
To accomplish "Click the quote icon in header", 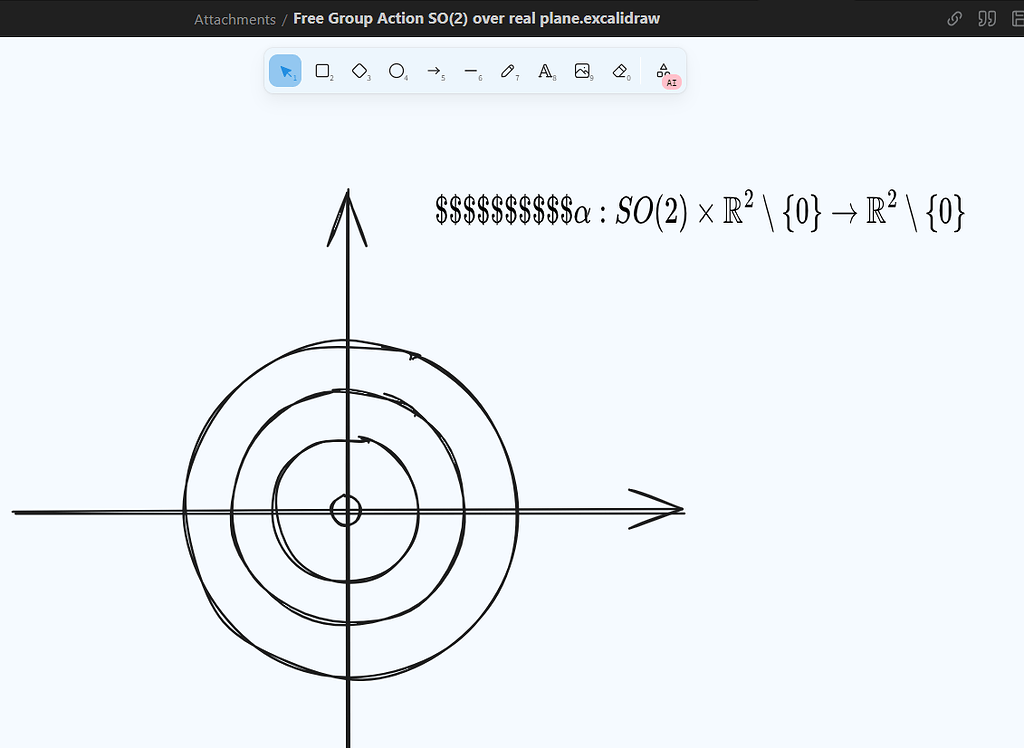I will [987, 19].
